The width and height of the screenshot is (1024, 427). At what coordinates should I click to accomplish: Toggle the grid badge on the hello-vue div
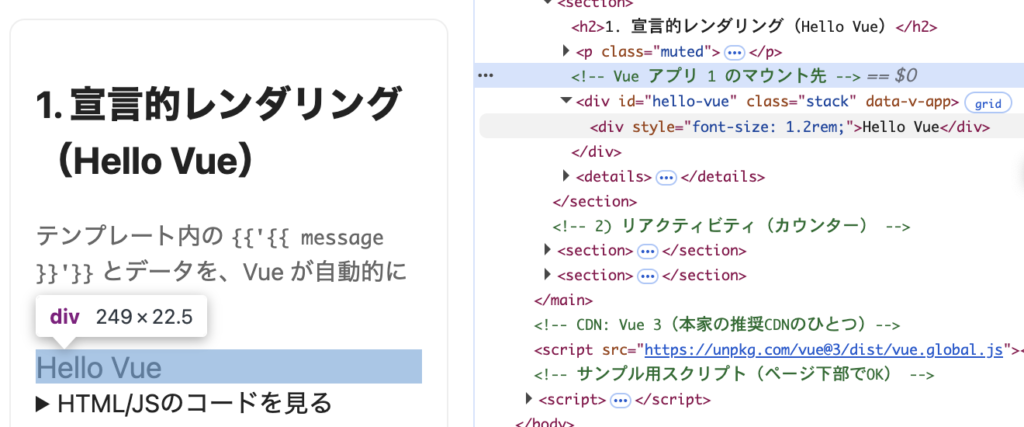(x=988, y=103)
